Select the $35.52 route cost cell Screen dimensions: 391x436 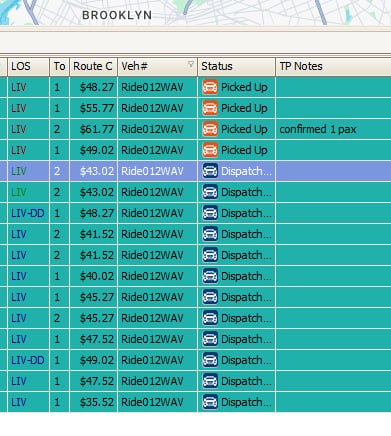93,402
